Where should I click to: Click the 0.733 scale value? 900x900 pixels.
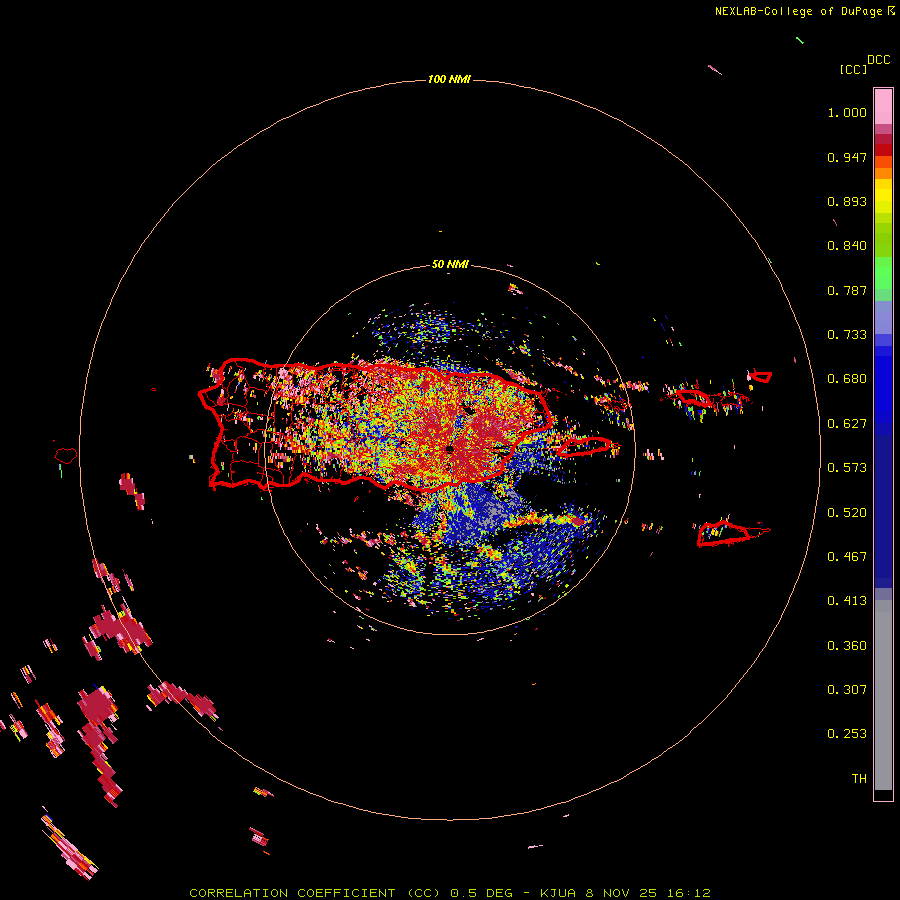(x=847, y=335)
